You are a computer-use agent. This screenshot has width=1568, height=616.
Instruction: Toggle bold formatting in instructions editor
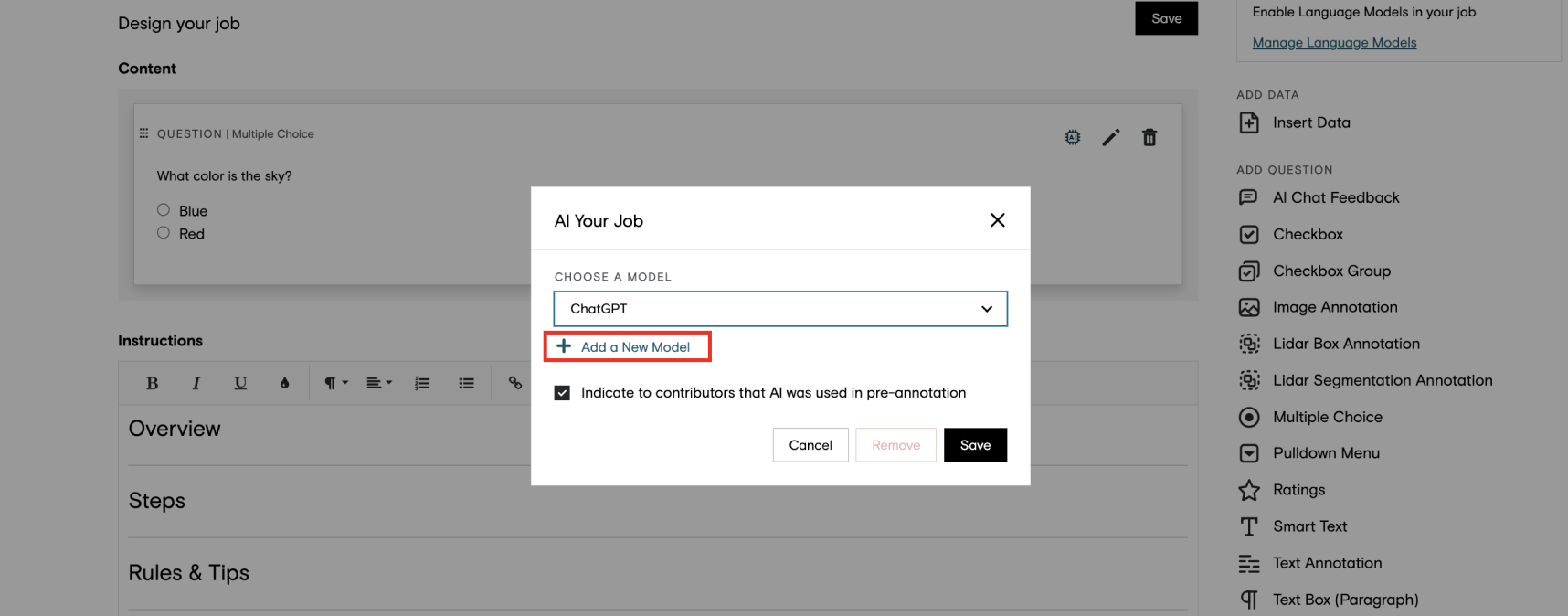pos(153,383)
